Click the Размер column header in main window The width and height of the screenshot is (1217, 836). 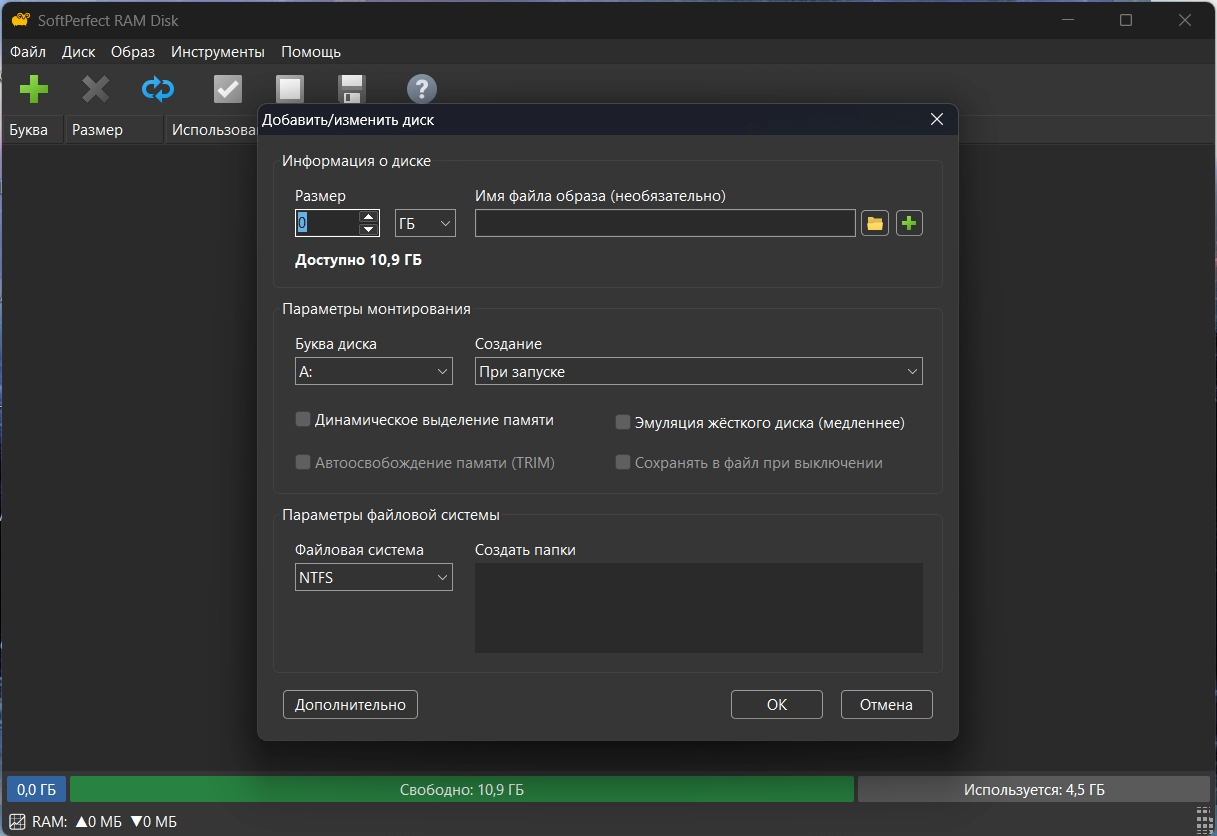tap(113, 130)
